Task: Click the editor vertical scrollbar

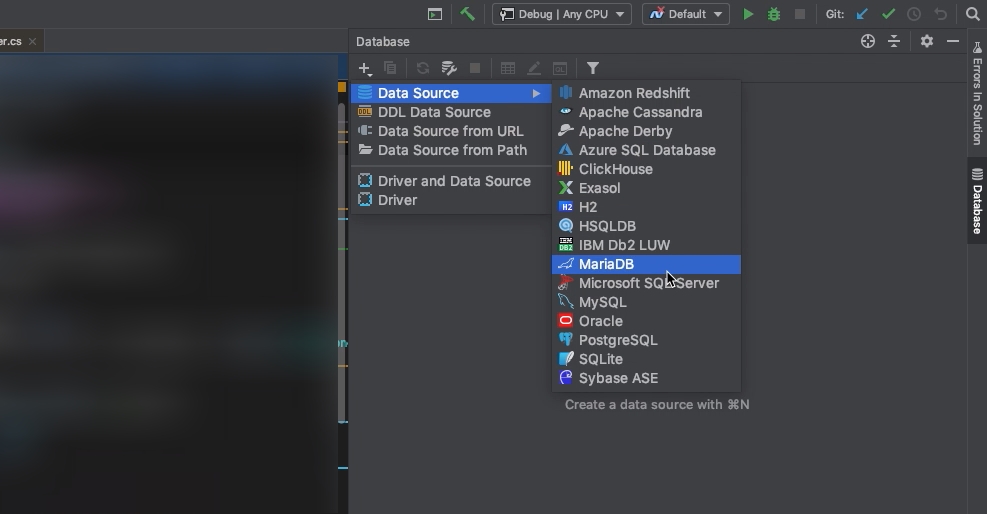Action: 342,264
